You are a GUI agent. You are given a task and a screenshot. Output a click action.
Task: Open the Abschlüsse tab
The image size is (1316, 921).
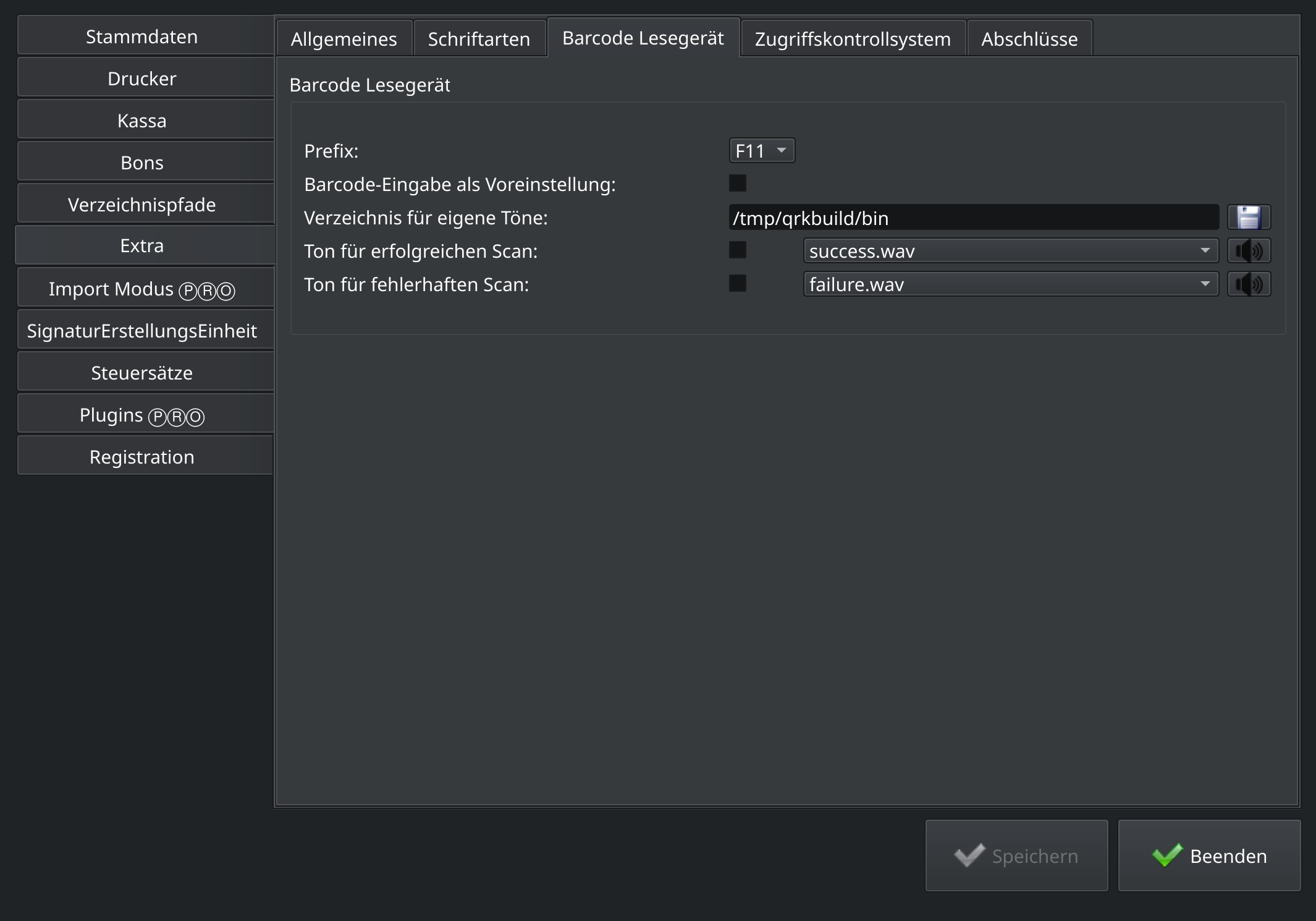(x=1030, y=38)
